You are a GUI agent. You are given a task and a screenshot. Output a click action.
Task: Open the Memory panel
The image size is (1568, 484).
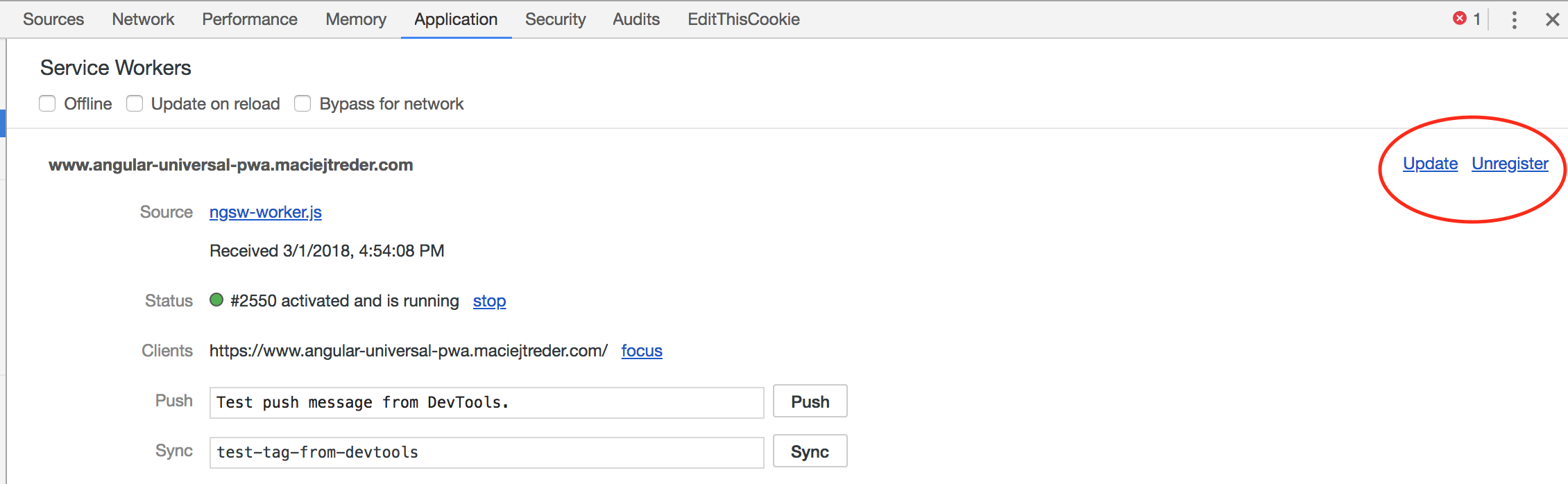pos(355,19)
